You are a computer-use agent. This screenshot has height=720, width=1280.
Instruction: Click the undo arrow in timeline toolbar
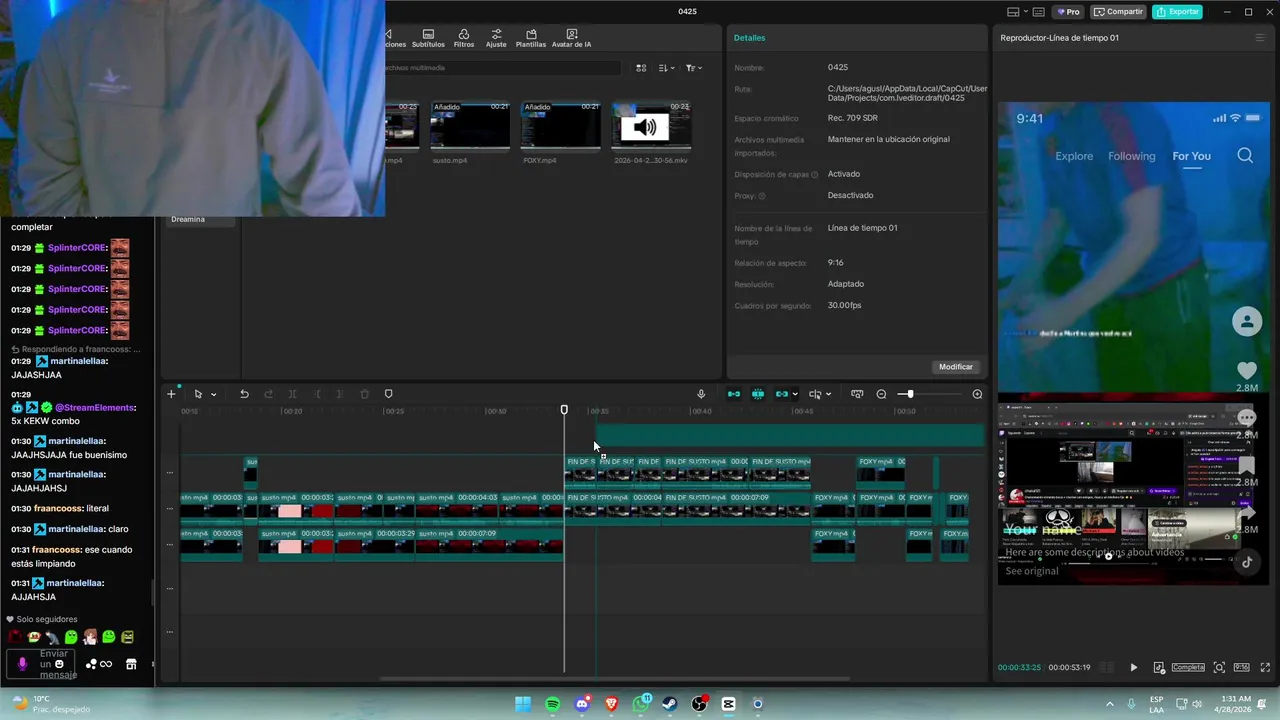pyautogui.click(x=244, y=394)
